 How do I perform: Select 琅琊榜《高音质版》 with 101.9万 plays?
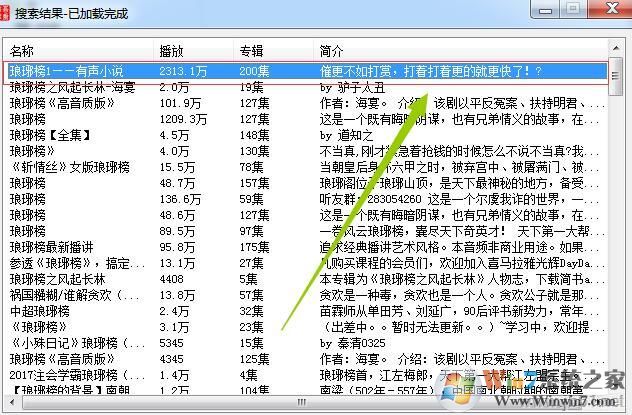coord(308,103)
